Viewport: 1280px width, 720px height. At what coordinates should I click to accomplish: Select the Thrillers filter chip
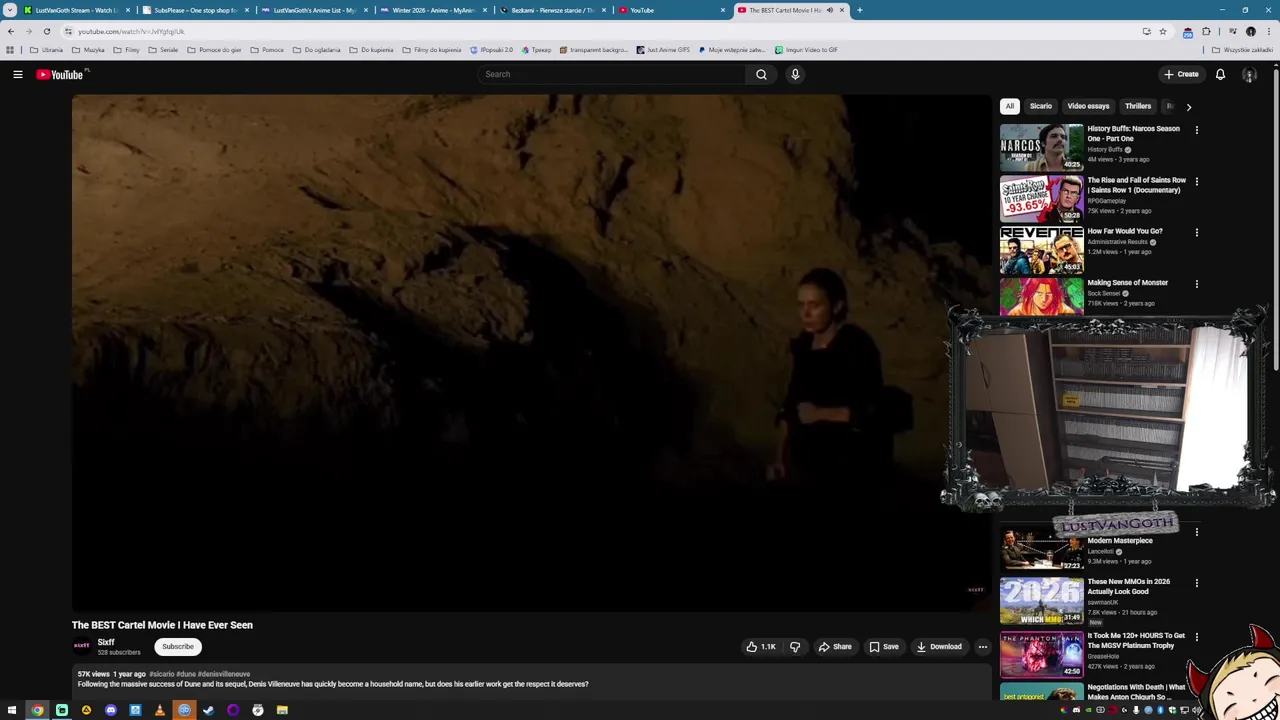1138,106
